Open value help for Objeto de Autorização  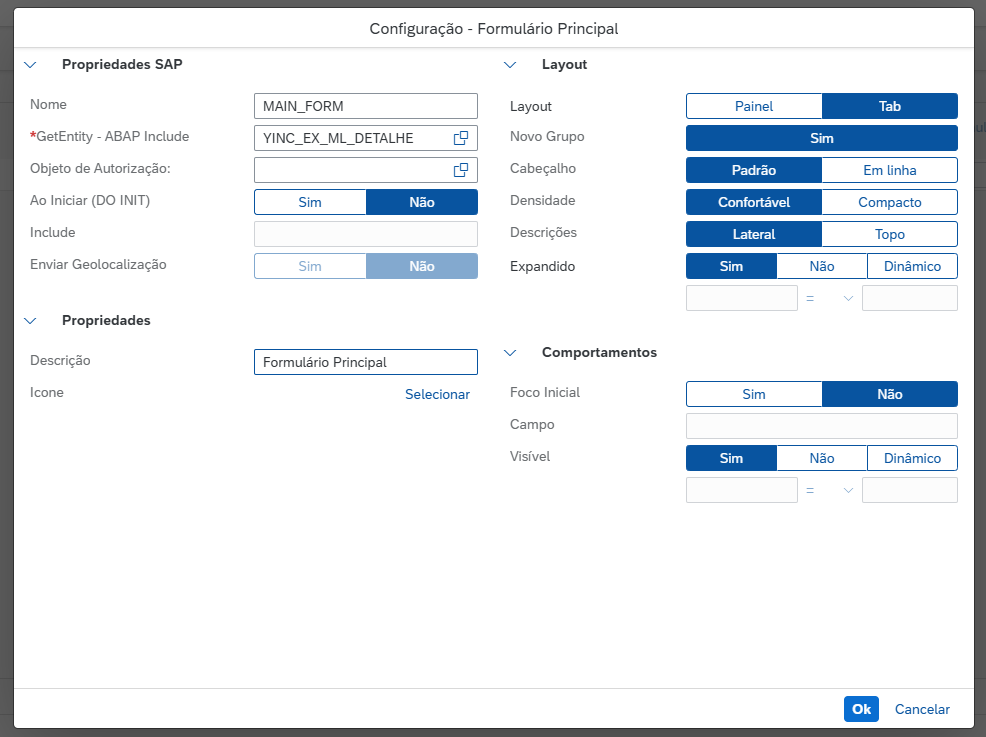[461, 170]
